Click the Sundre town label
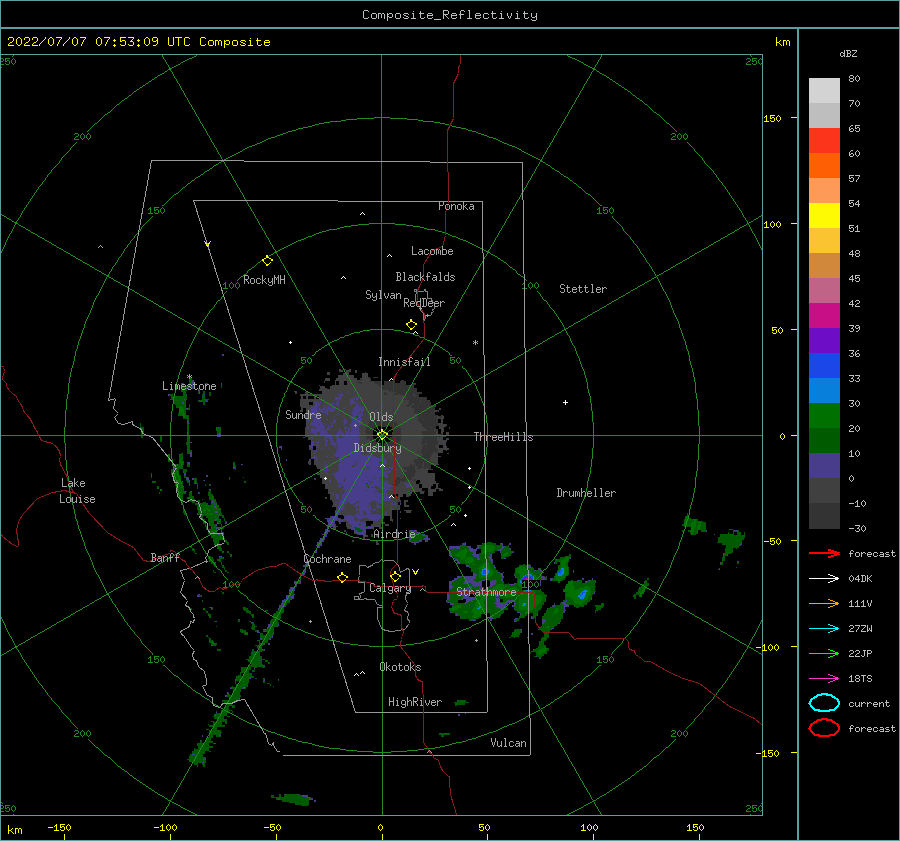Screen dimensions: 900x841 pyautogui.click(x=303, y=414)
